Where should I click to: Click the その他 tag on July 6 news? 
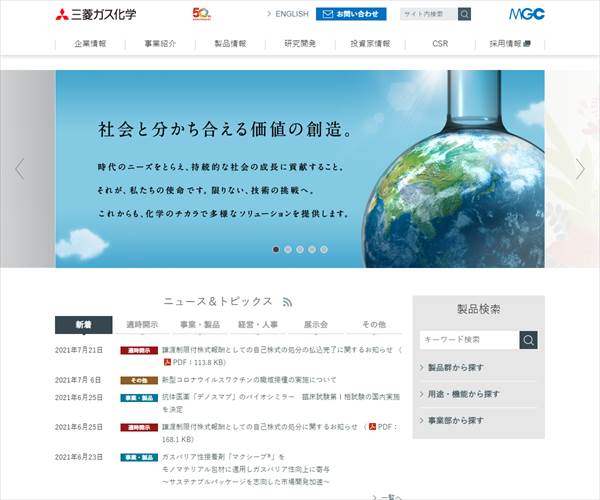click(x=139, y=380)
